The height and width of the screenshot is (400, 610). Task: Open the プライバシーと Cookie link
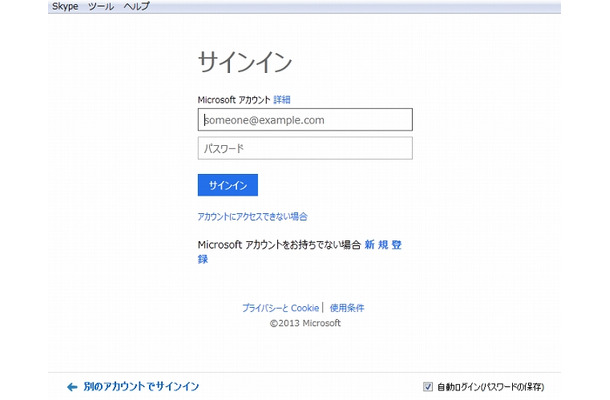280,308
